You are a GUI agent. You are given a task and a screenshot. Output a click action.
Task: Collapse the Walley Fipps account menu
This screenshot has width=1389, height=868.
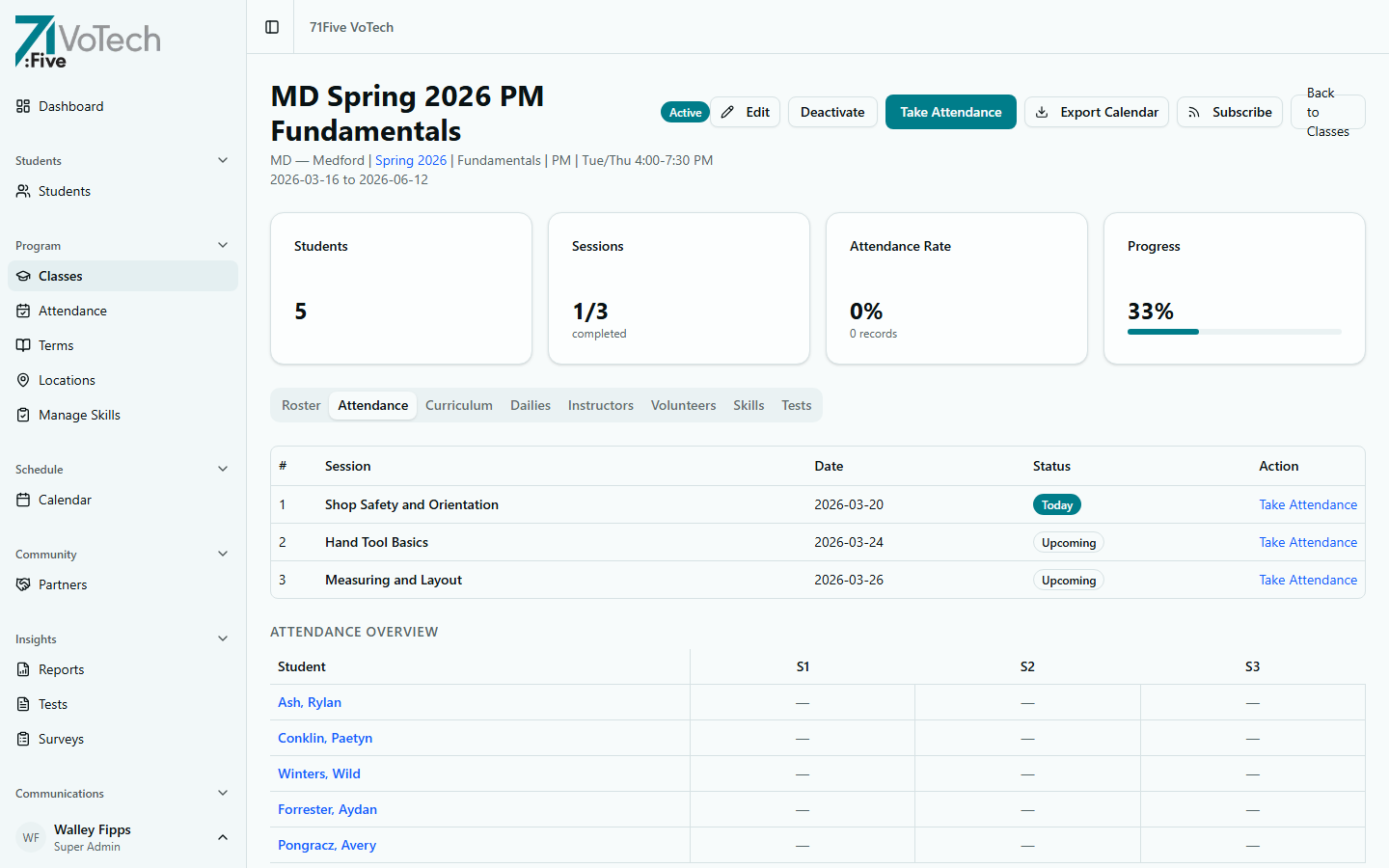(223, 837)
